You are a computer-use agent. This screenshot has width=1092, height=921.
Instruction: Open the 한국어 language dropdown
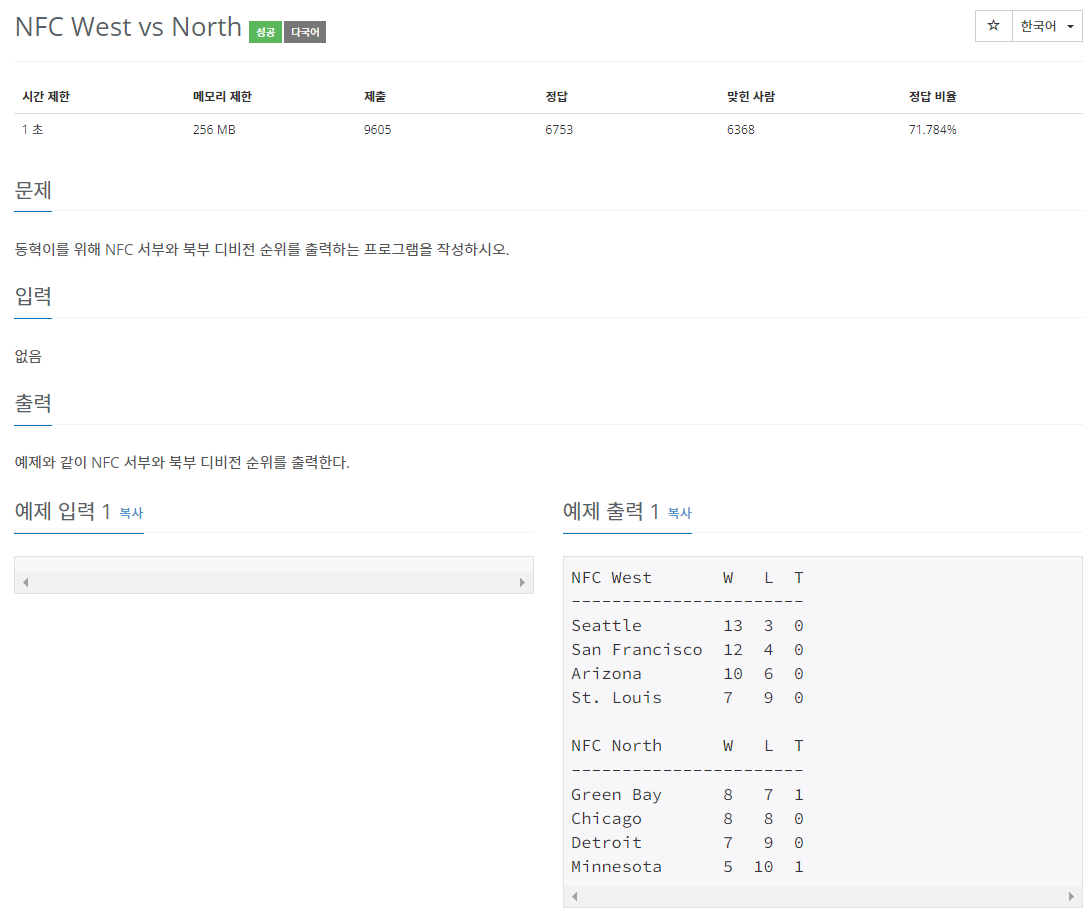1047,26
